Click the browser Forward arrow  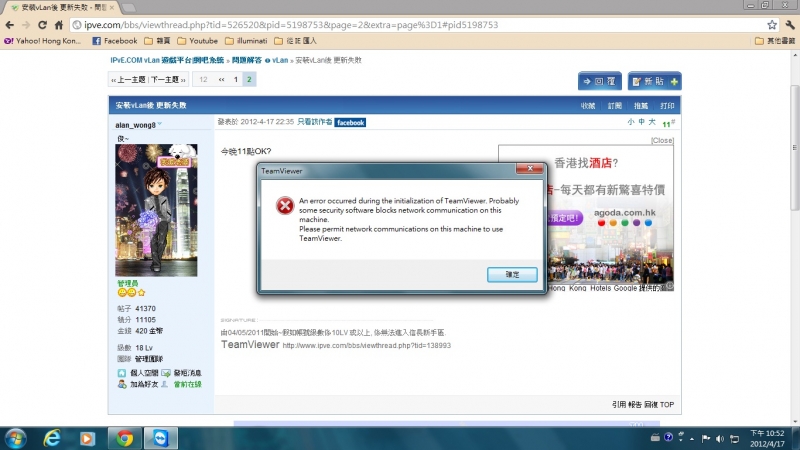point(26,25)
